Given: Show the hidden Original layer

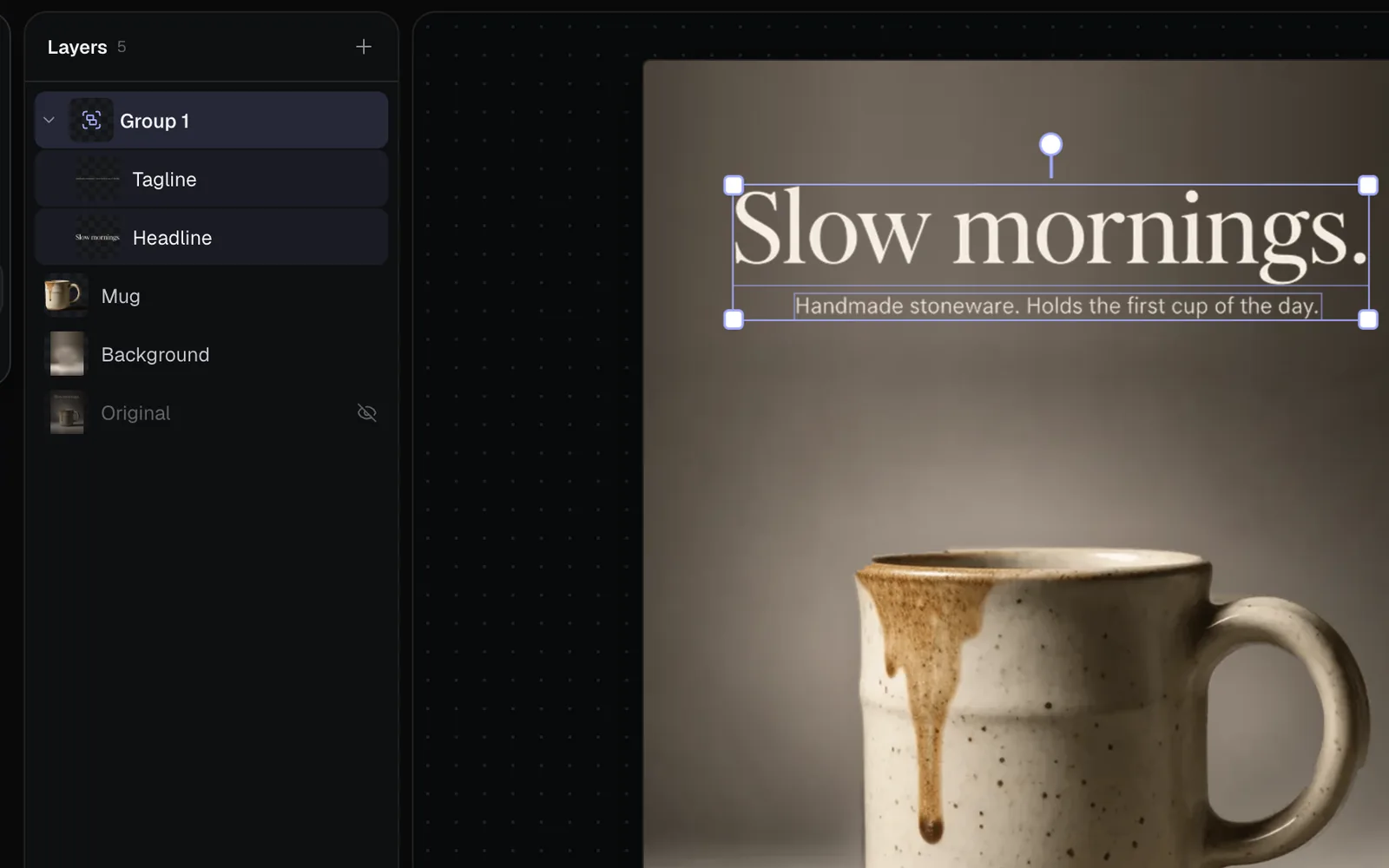Looking at the screenshot, I should 367,412.
